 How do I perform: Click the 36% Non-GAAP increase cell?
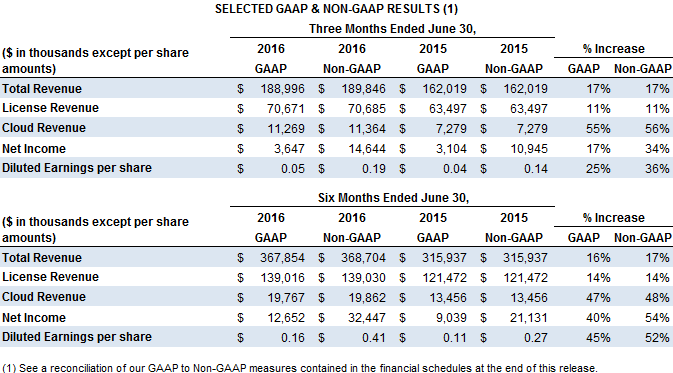[x=657, y=169]
